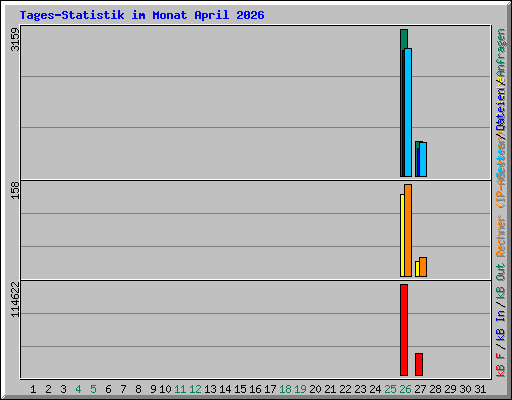Image resolution: width=512 pixels, height=400 pixels.
Task: Click day label 15 on the x-axis
Action: [x=240, y=389]
